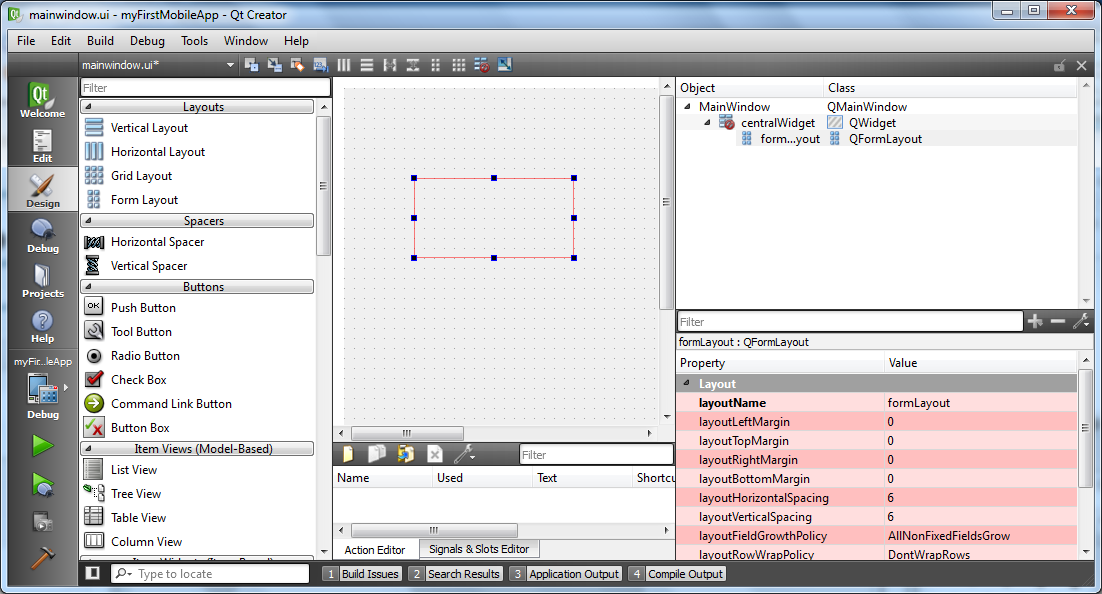Open the Action Editor wrench configure dropdown

pyautogui.click(x=464, y=454)
